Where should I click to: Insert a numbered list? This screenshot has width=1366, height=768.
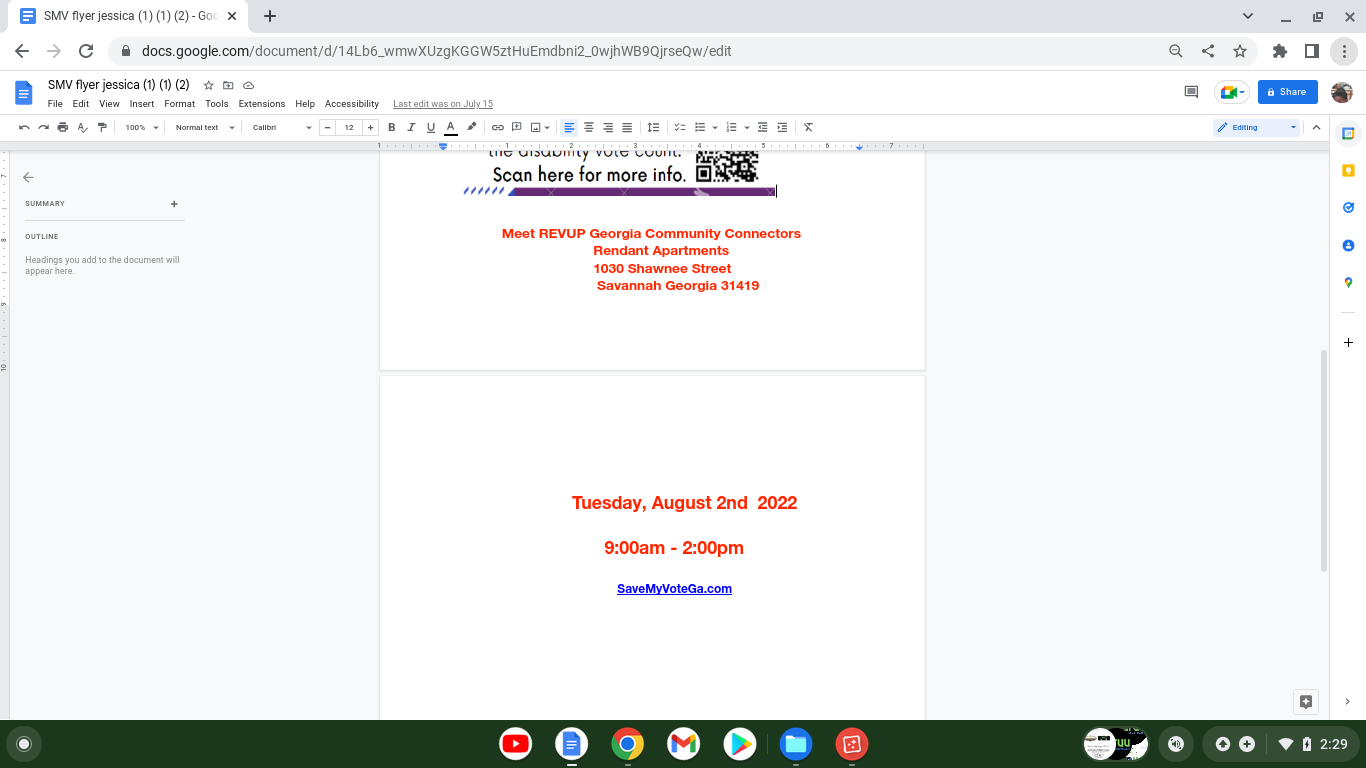point(731,127)
